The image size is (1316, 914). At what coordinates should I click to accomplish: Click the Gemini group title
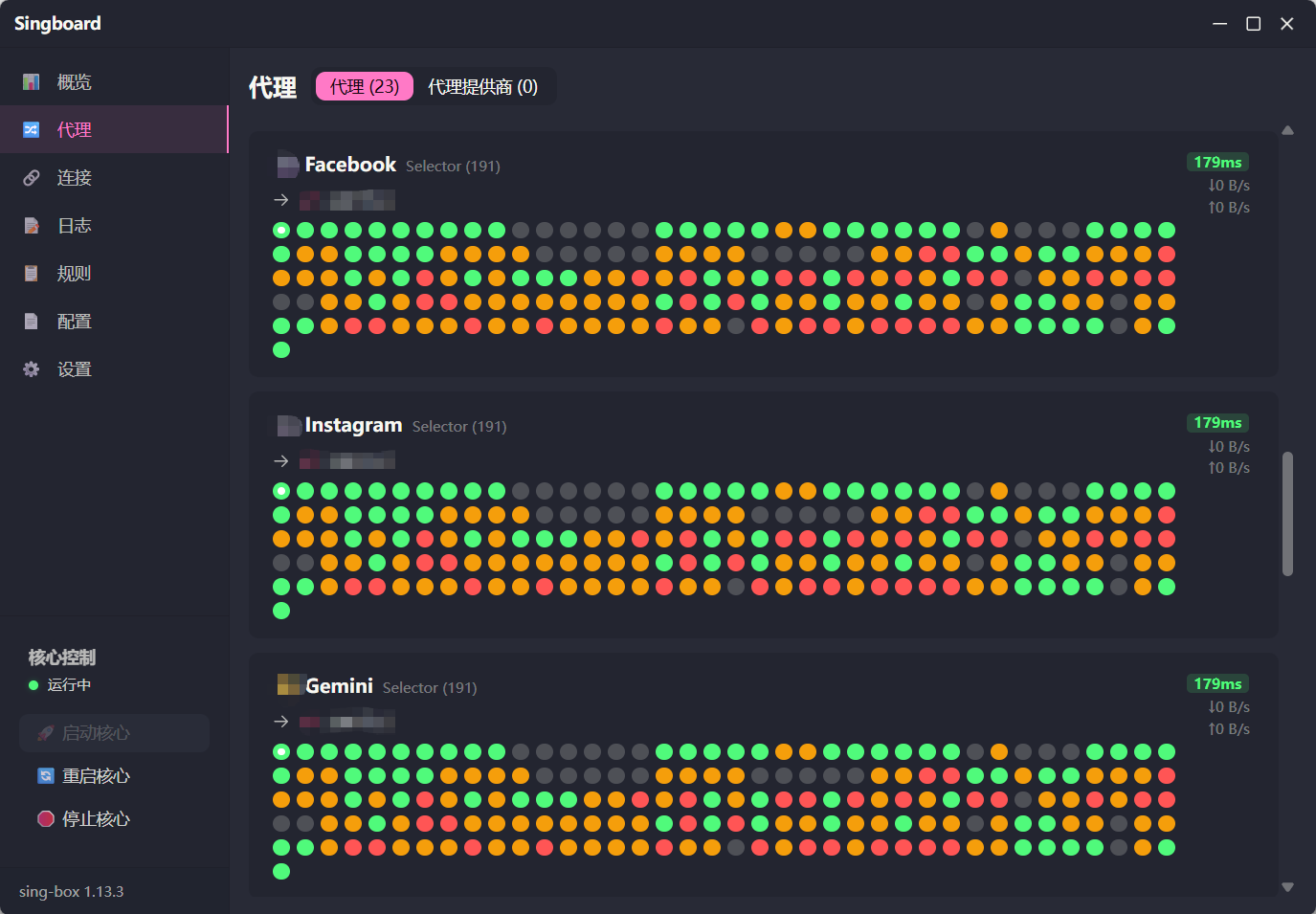click(x=339, y=686)
